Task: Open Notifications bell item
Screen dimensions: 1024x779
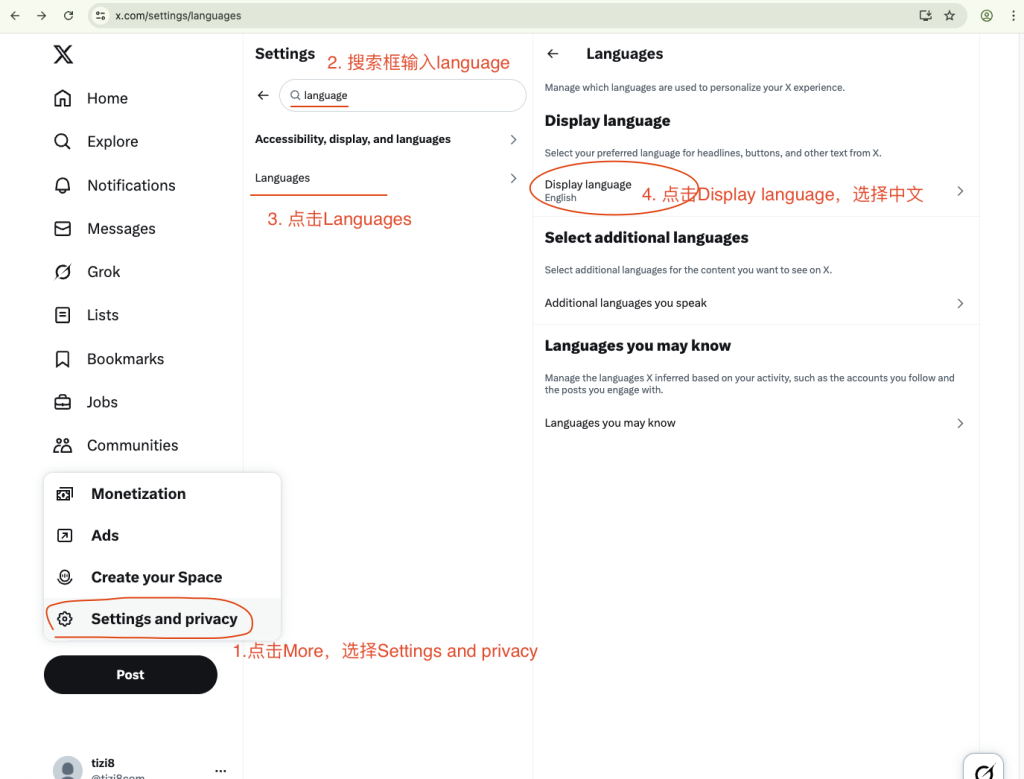Action: pos(114,185)
